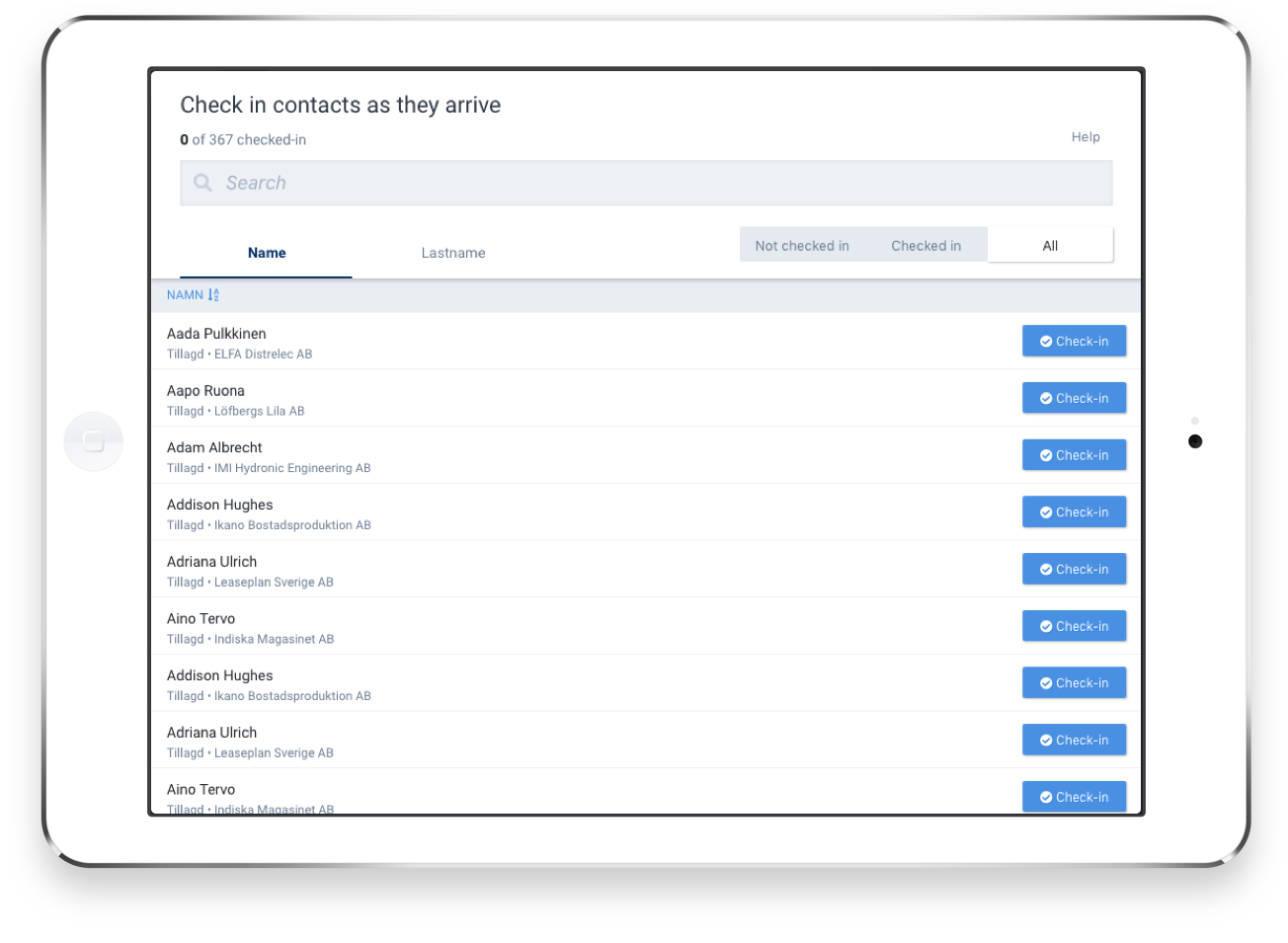This screenshot has width=1288, height=943.
Task: Select the Aapo Ruona name text
Action: (205, 391)
